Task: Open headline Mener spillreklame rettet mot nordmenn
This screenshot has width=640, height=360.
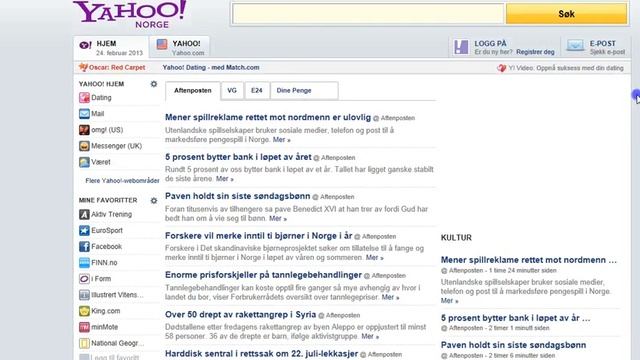Action: (268, 118)
